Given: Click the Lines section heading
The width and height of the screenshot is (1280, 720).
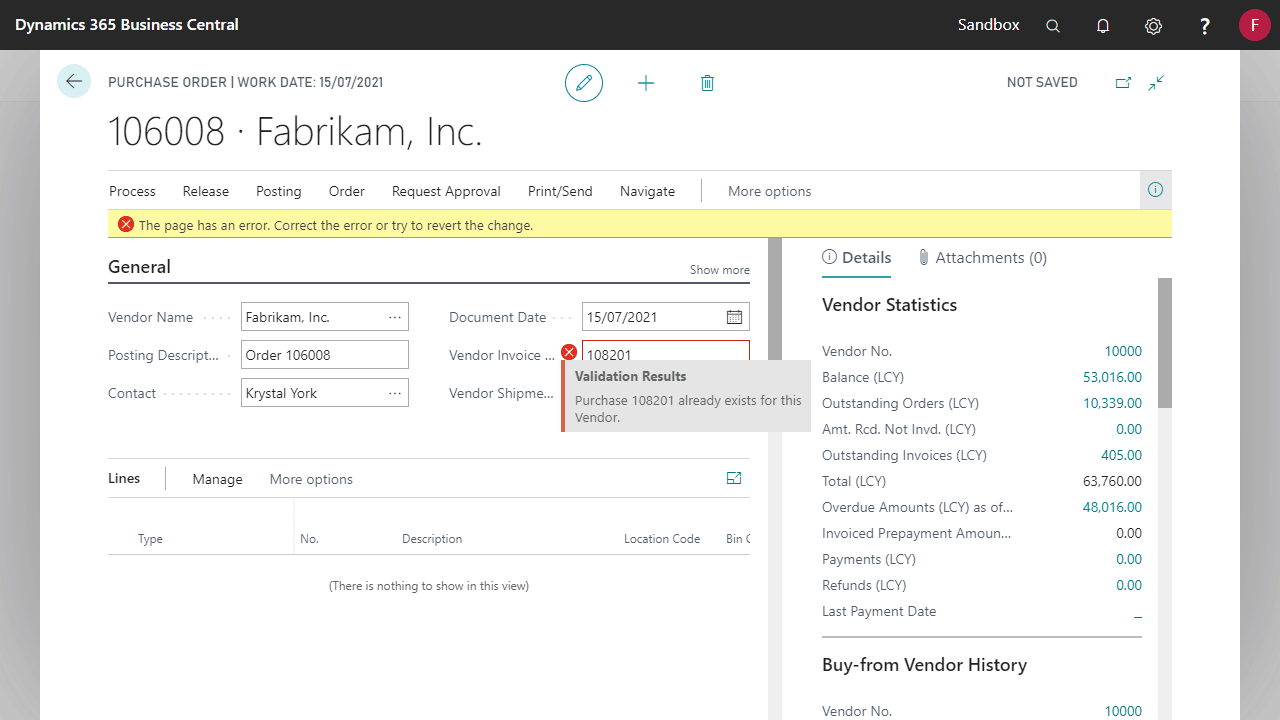Looking at the screenshot, I should pos(124,479).
